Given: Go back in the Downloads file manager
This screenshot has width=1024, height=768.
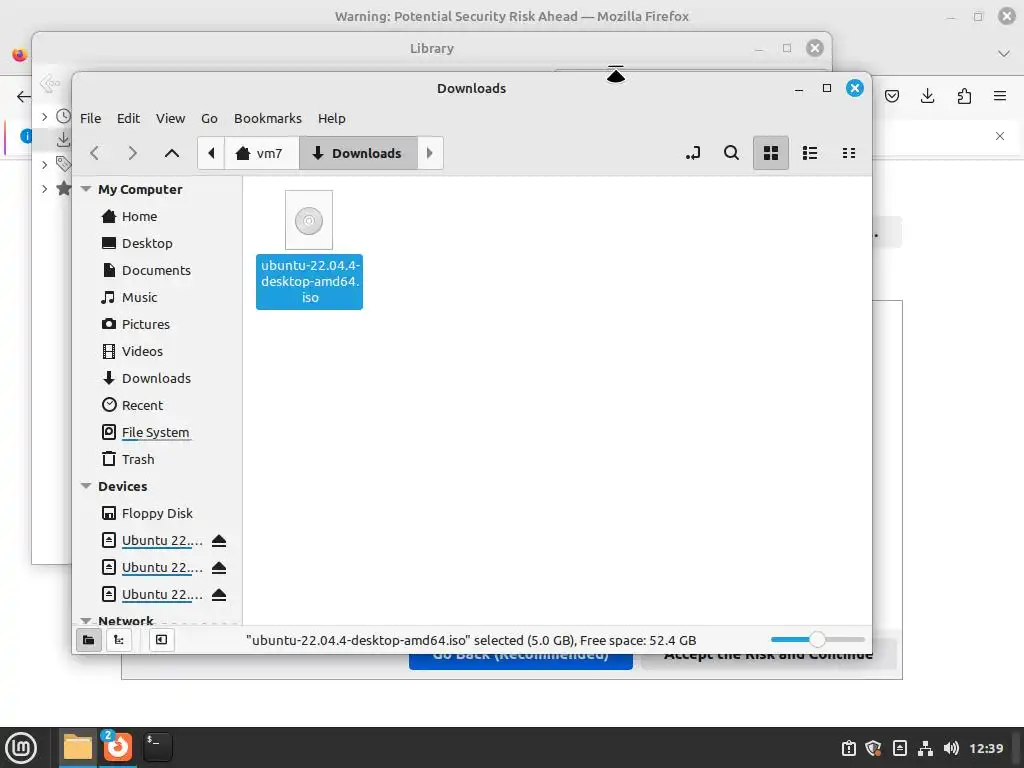Looking at the screenshot, I should pyautogui.click(x=95, y=153).
